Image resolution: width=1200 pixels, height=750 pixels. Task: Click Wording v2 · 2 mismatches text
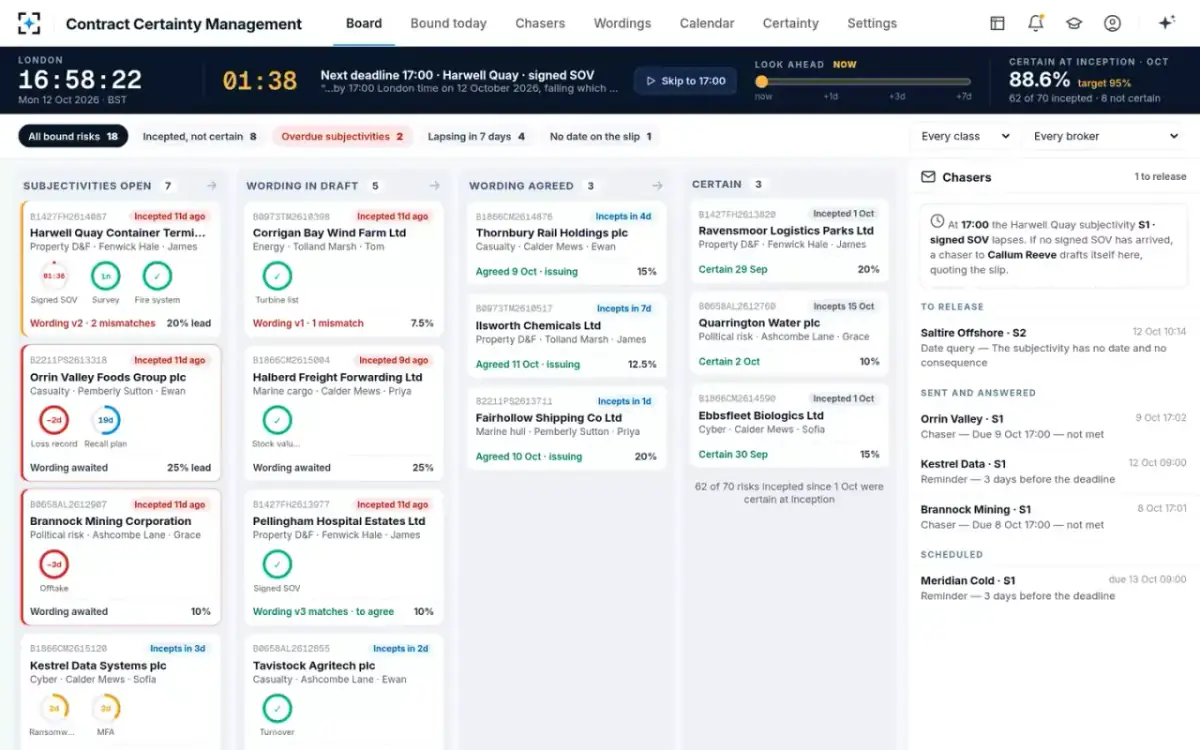(x=92, y=323)
